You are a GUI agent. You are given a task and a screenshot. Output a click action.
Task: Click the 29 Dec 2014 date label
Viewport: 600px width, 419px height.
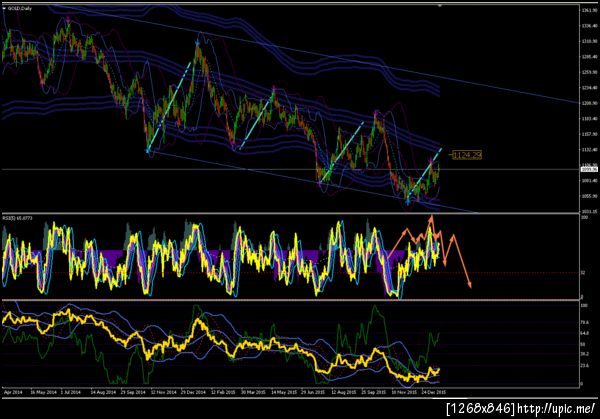click(x=193, y=392)
